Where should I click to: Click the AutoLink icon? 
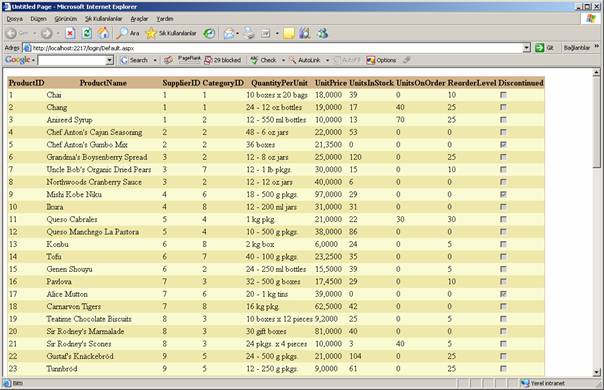(x=293, y=60)
